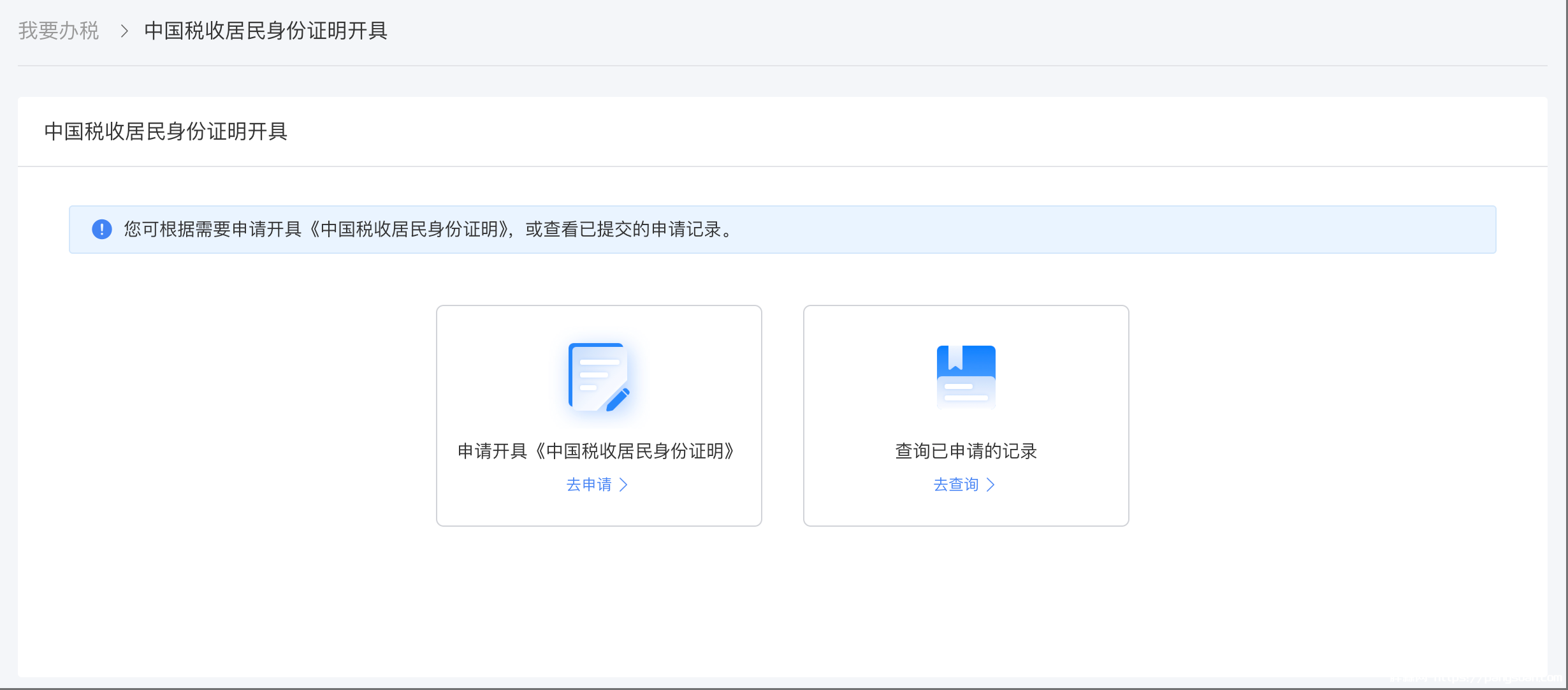Click empty space below apply card's 去申请
The image size is (1568, 690).
click(598, 508)
